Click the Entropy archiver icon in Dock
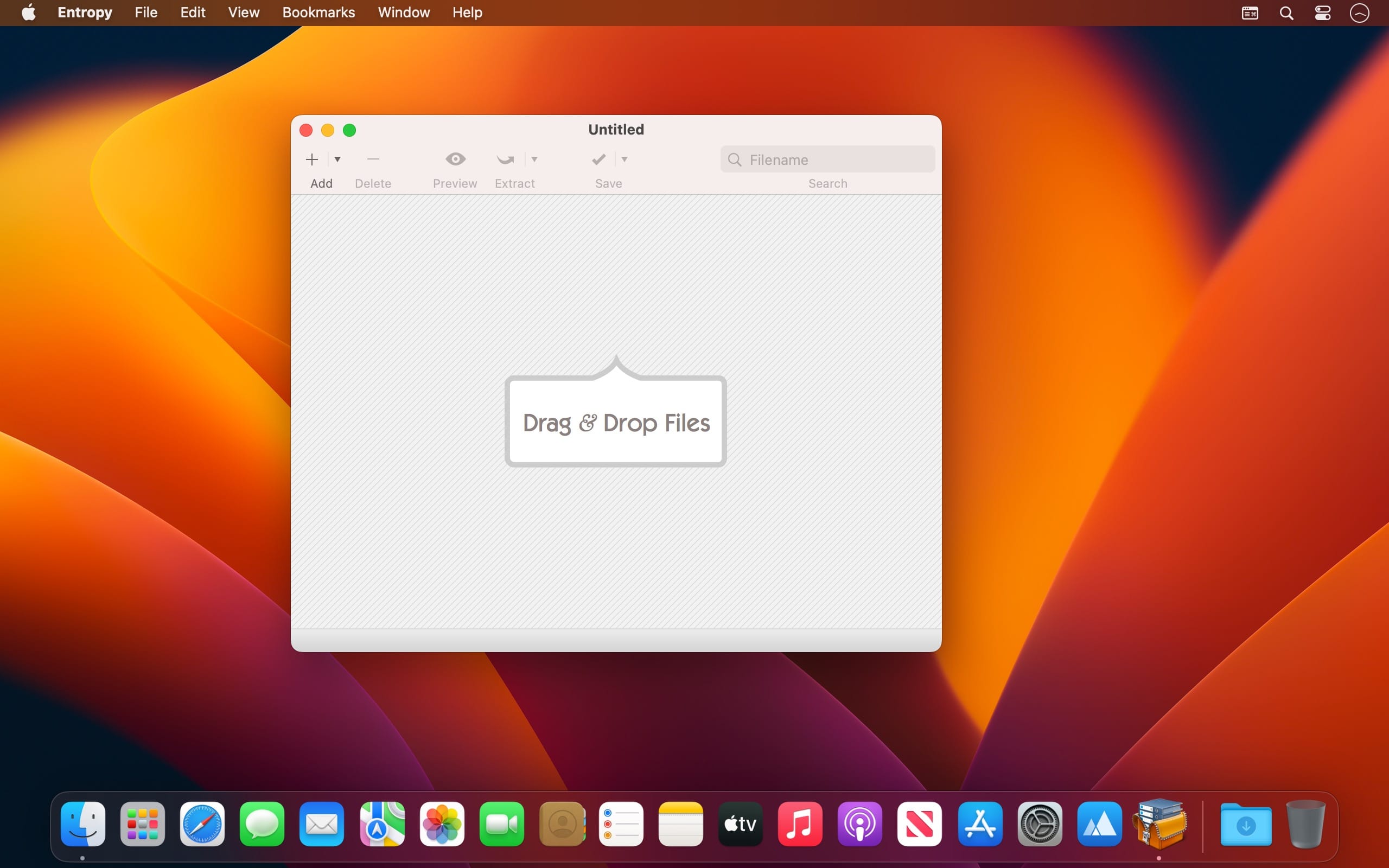1389x868 pixels. 1159,823
